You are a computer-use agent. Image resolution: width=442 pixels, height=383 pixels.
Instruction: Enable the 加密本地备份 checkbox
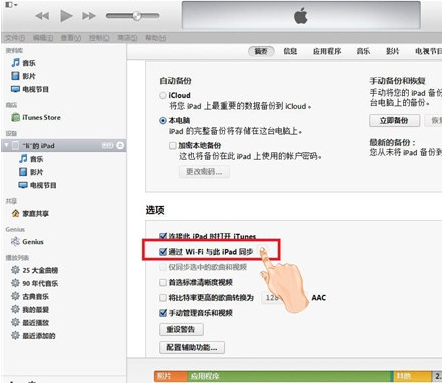[173, 146]
